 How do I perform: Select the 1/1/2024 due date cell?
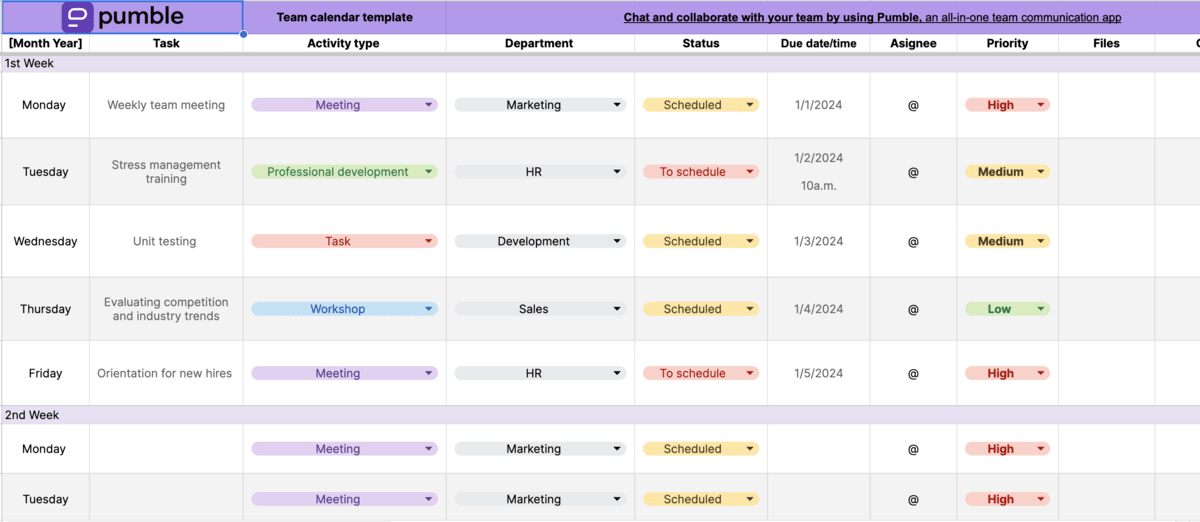(819, 105)
